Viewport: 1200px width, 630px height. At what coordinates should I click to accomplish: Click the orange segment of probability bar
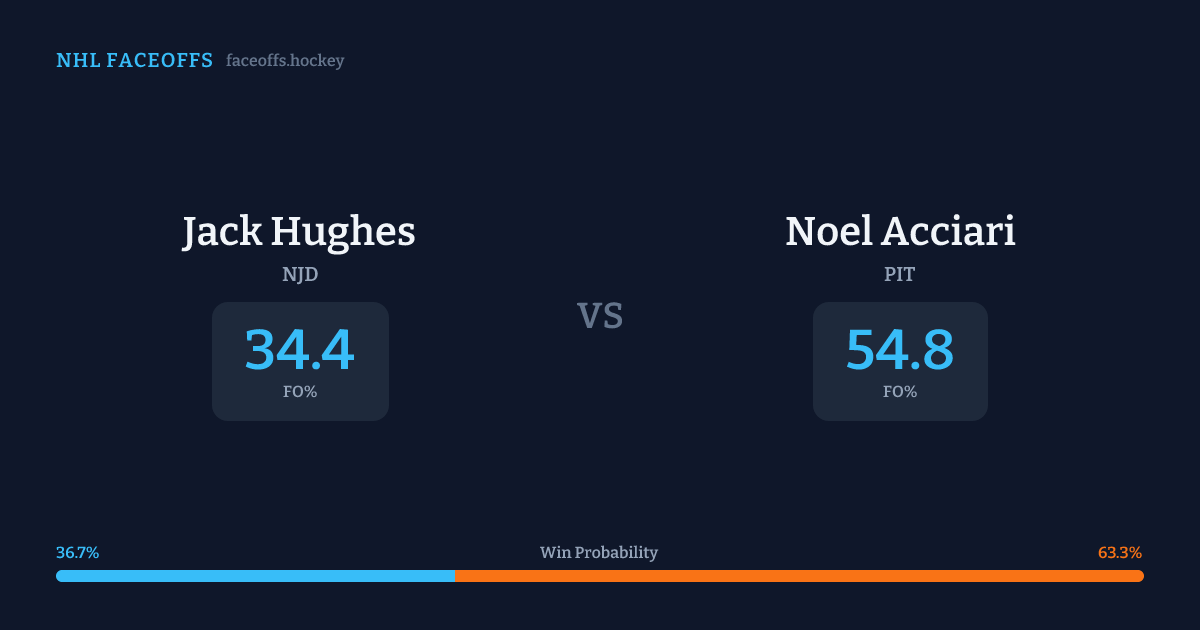pyautogui.click(x=800, y=576)
